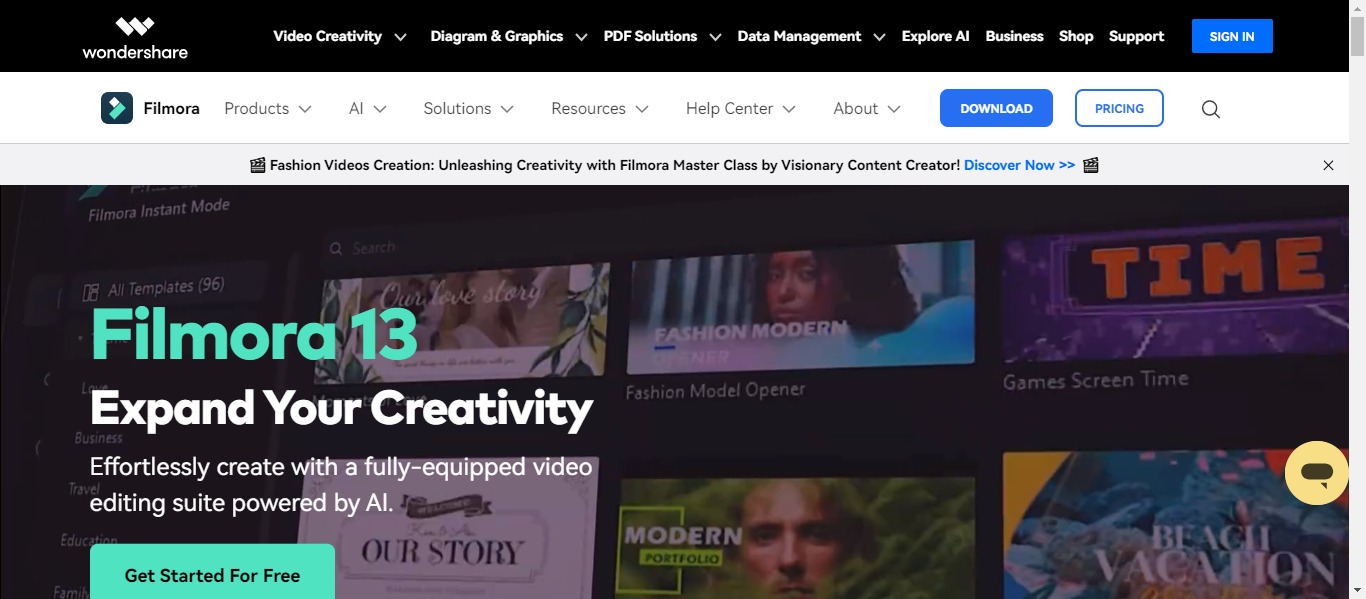Go to Explore AI
Image resolution: width=1366 pixels, height=599 pixels.
[x=935, y=36]
